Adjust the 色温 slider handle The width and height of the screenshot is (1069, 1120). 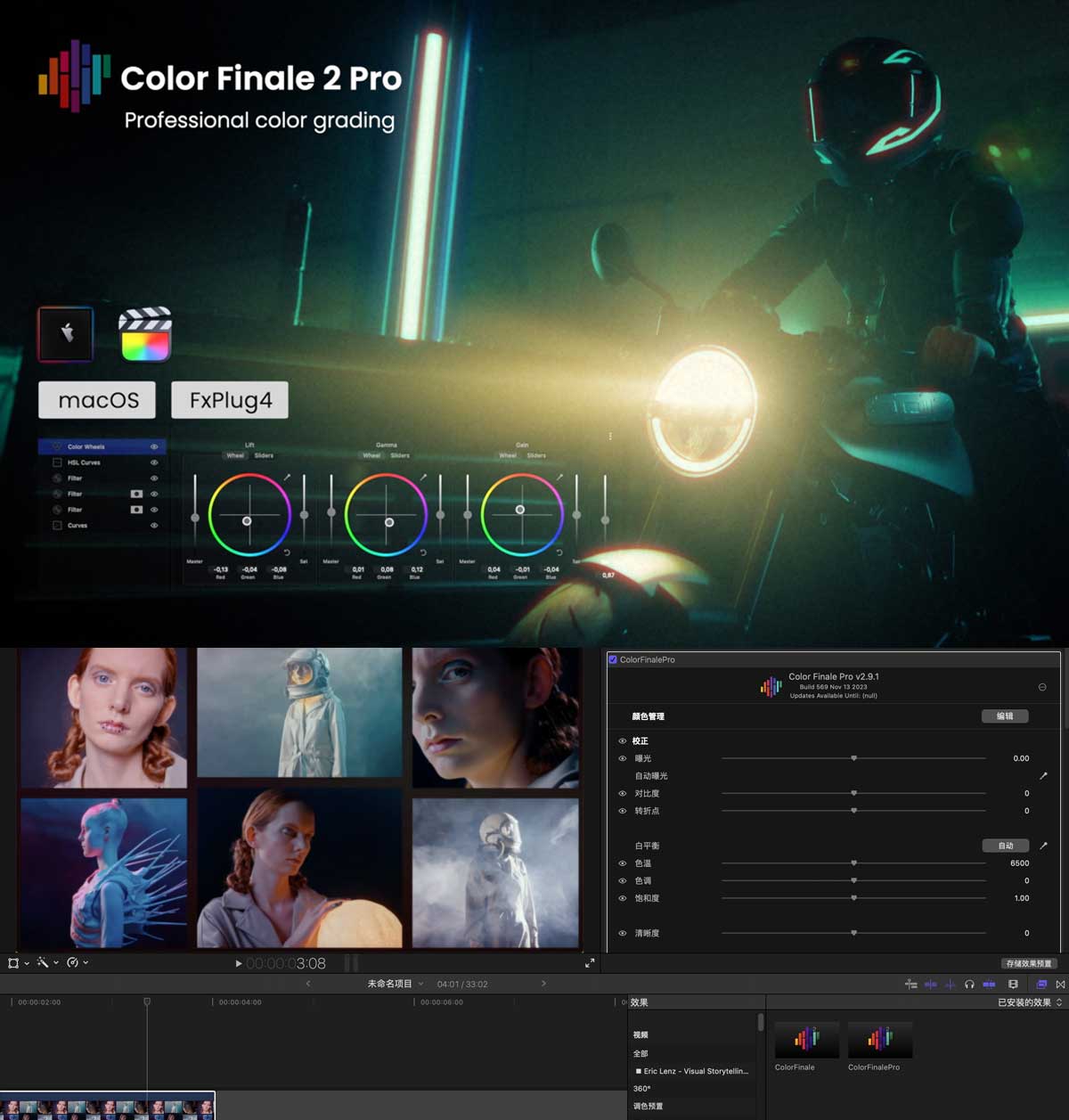853,863
